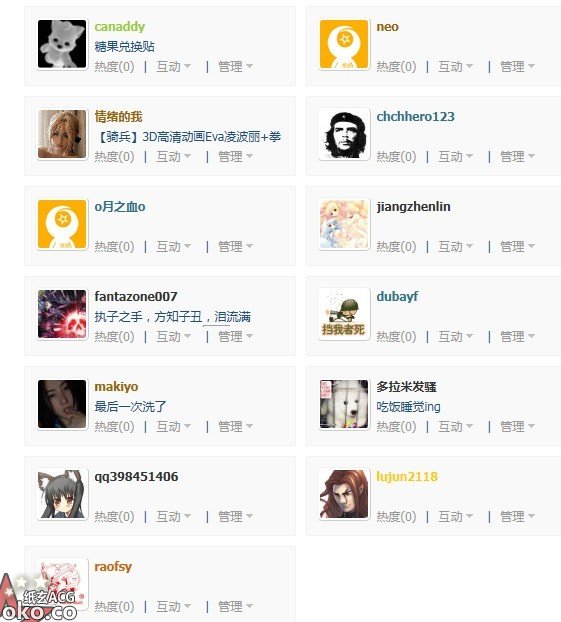Open canaddy's 糖果兑换贴 status link
561x622 pixels.
pos(125,47)
